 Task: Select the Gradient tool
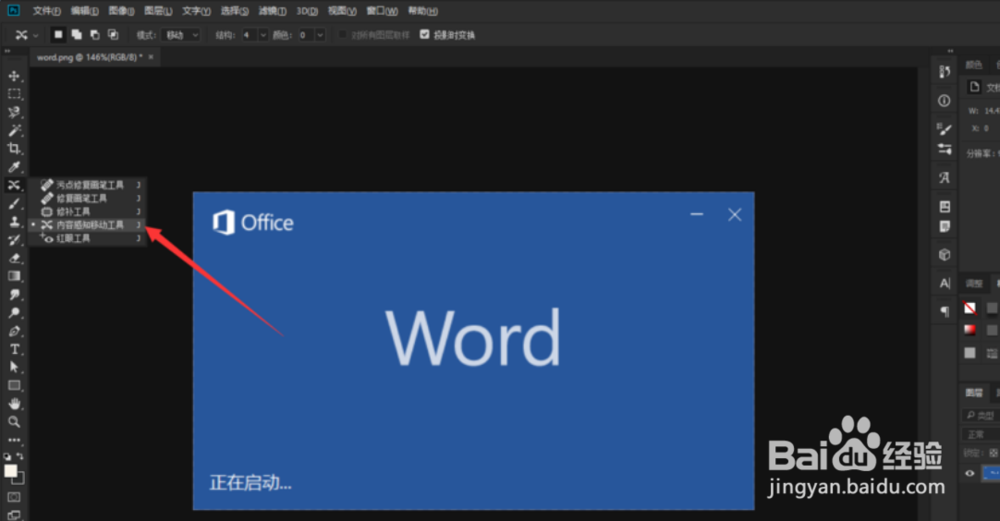tap(14, 276)
